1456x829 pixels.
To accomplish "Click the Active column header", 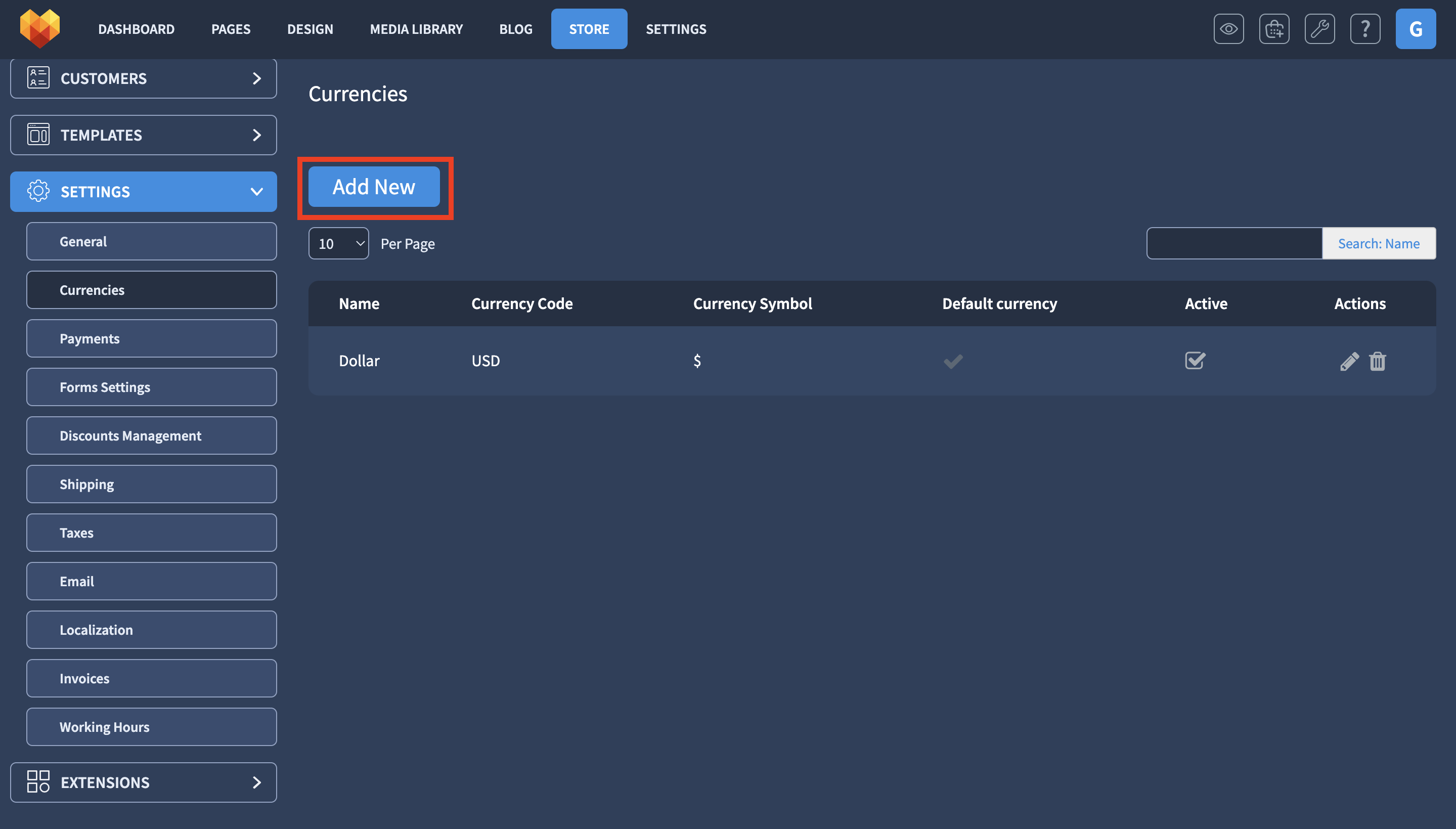I will (x=1206, y=303).
